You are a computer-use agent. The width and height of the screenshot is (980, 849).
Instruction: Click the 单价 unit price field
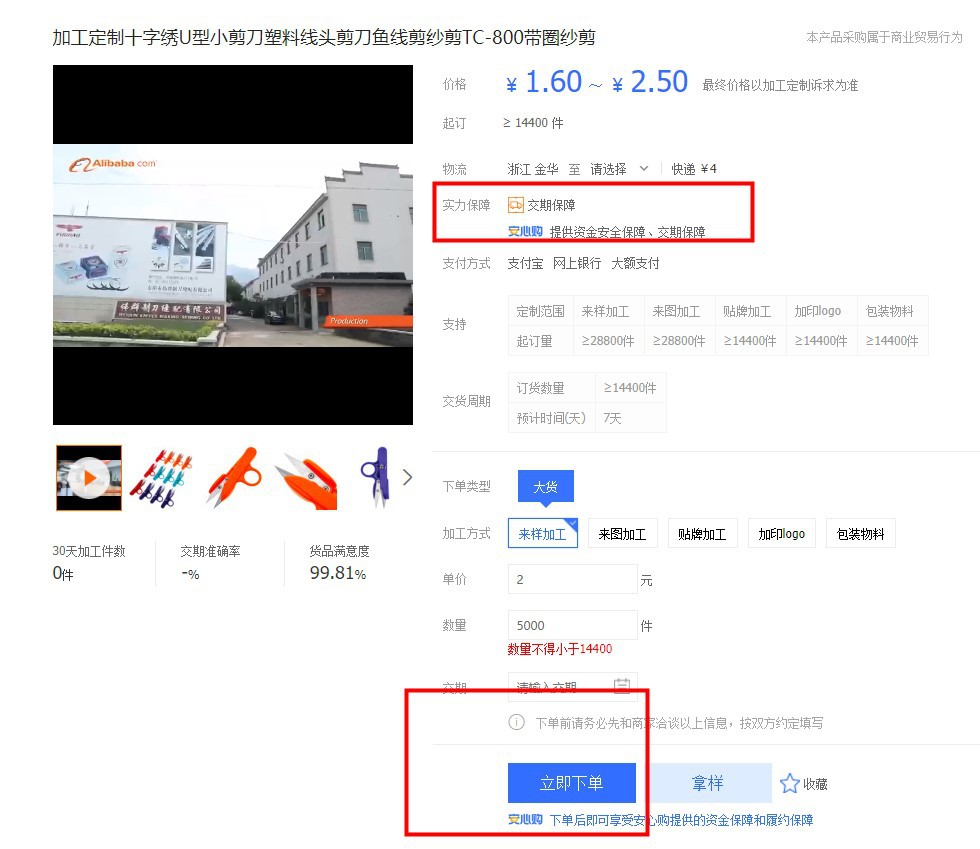572,579
